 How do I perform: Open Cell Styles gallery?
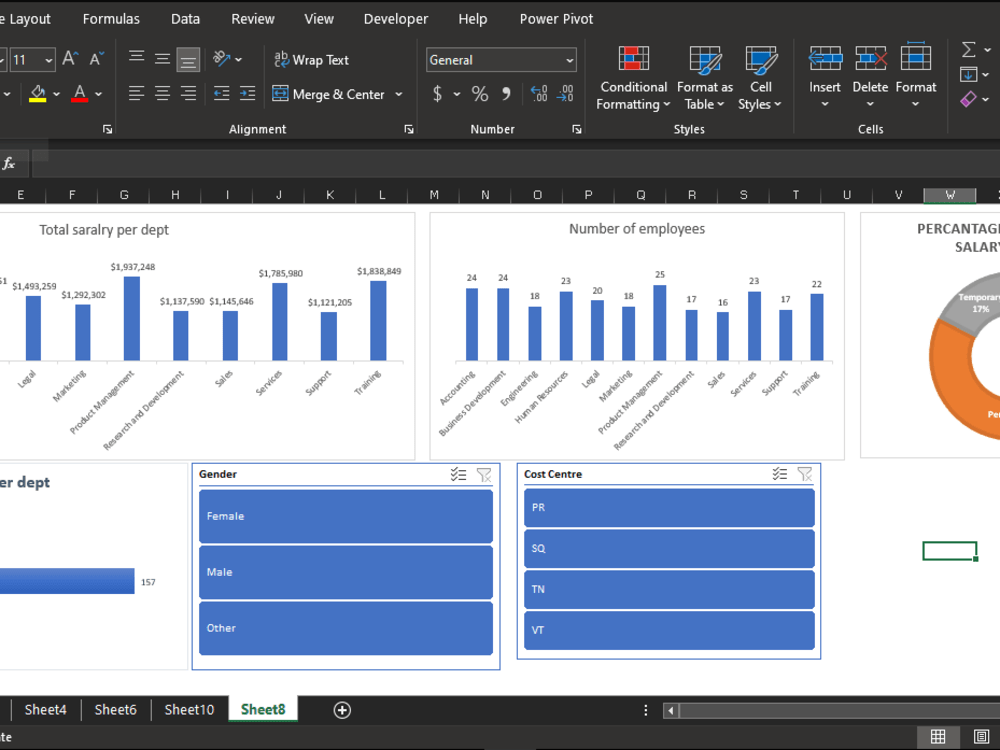(x=760, y=78)
